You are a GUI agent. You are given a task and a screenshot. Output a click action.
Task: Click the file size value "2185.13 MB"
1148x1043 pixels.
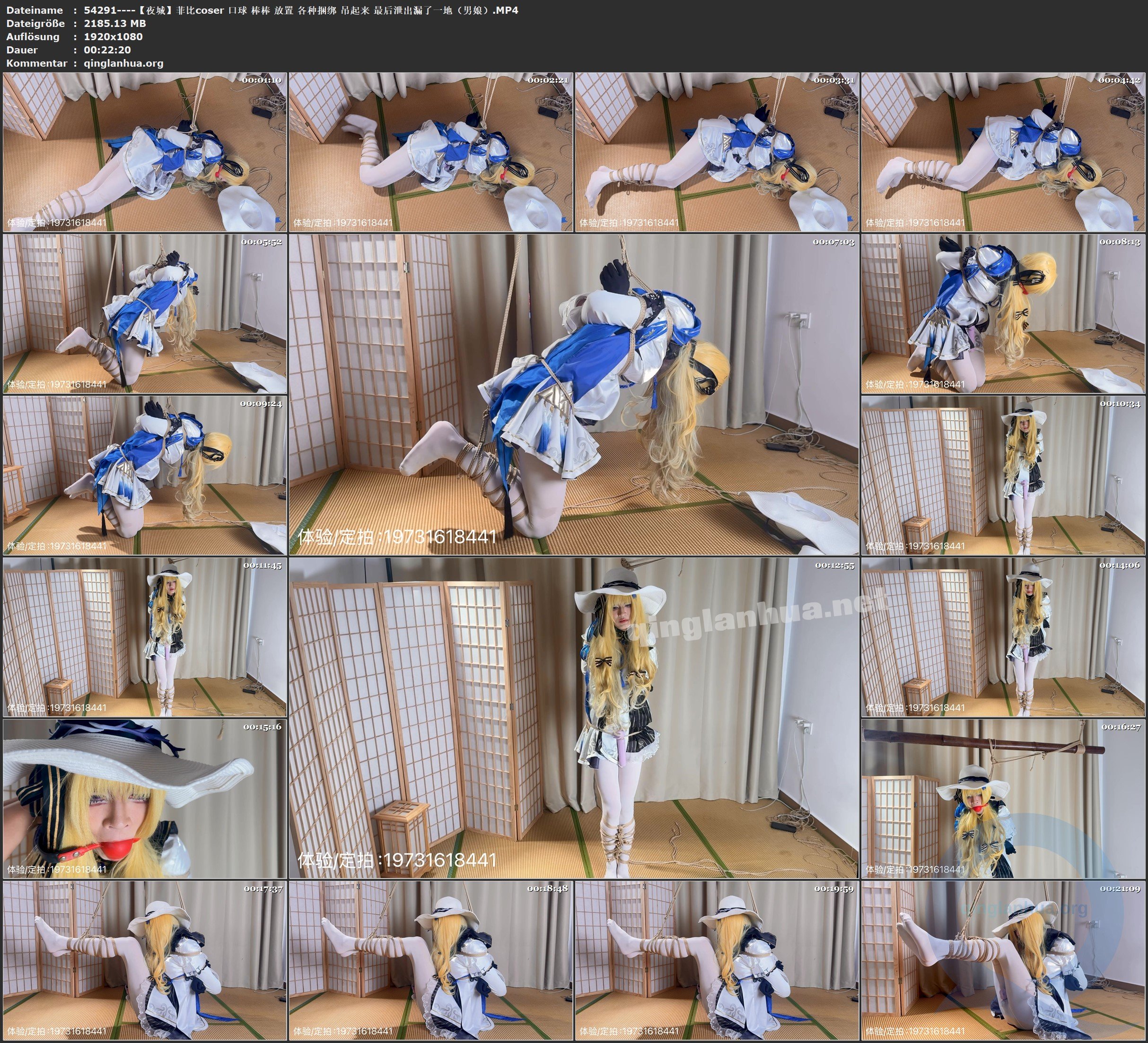[115, 23]
